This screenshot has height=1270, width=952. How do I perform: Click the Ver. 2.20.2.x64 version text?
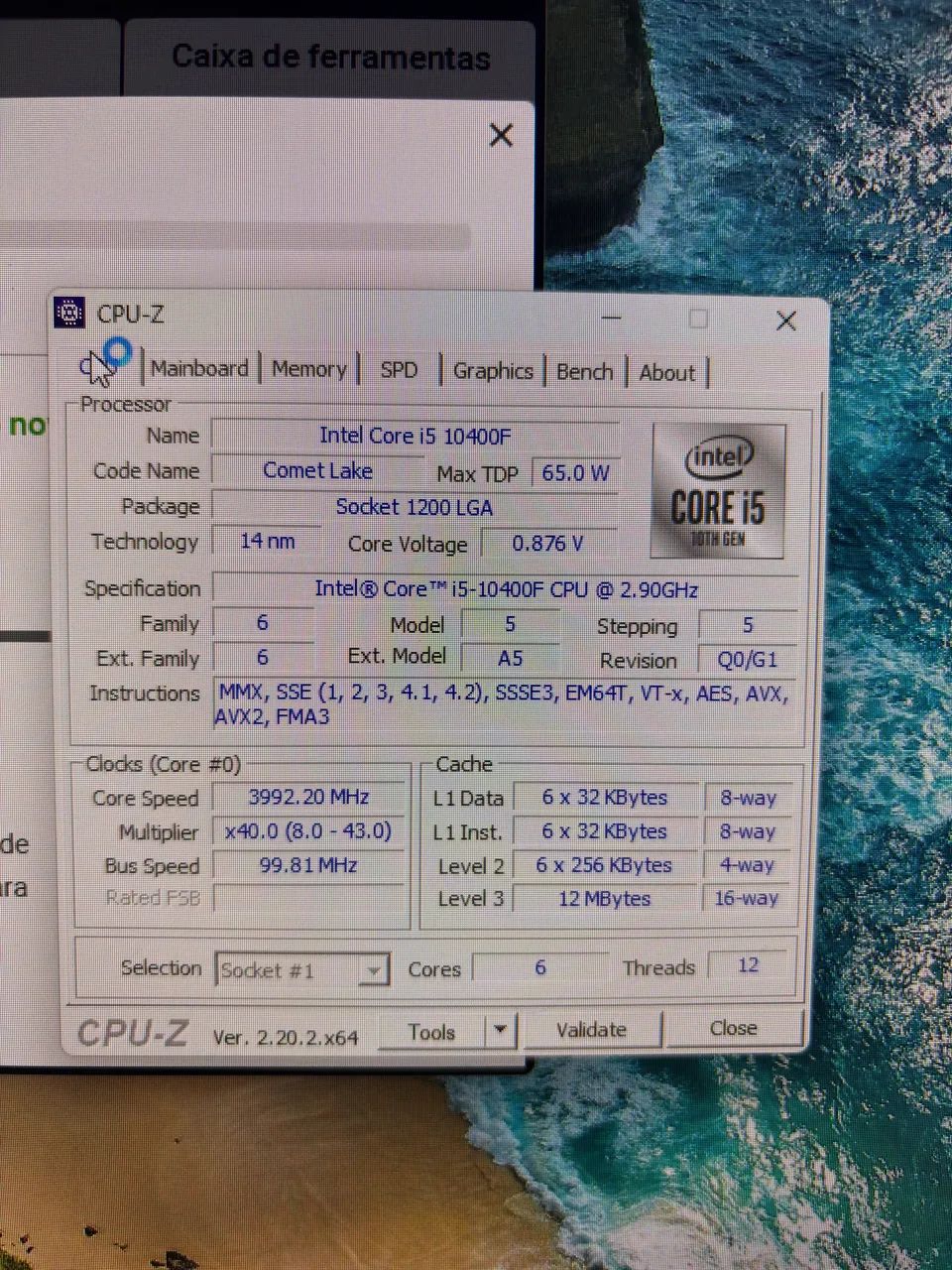click(x=286, y=1037)
